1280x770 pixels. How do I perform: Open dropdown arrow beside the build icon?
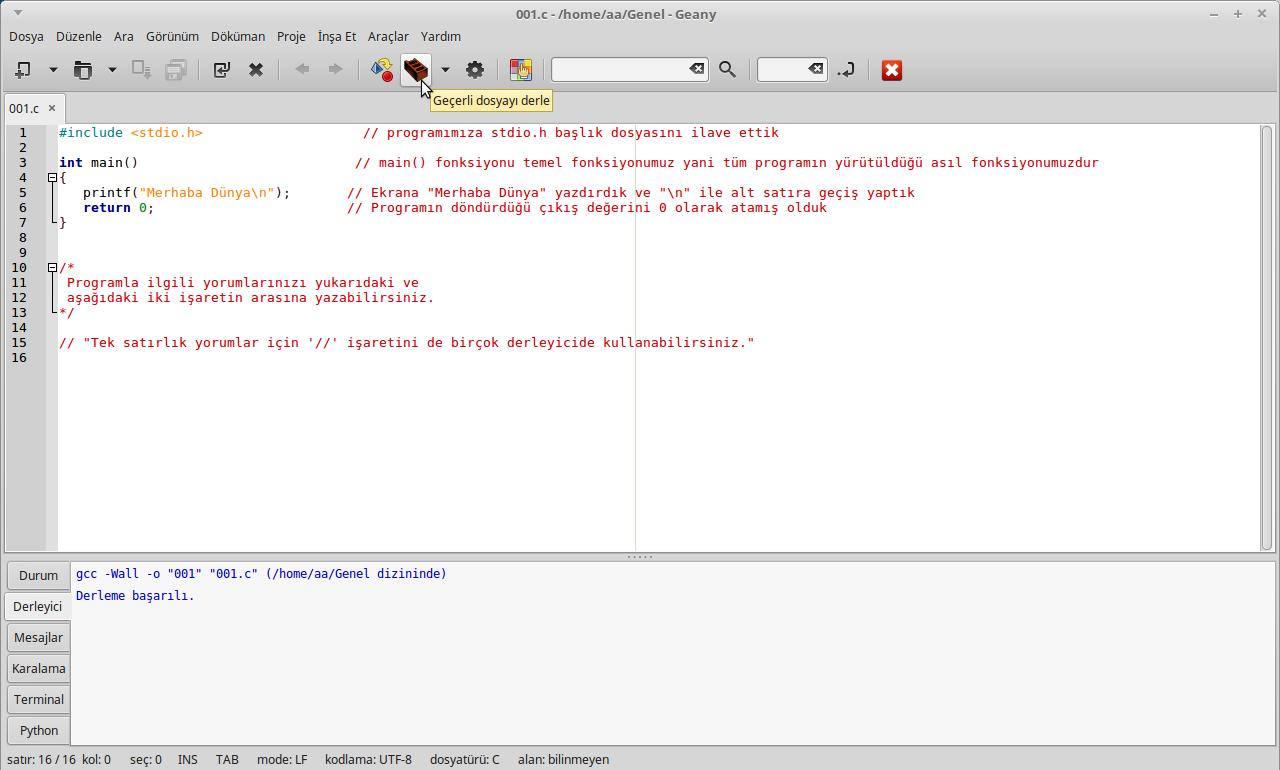coord(445,70)
